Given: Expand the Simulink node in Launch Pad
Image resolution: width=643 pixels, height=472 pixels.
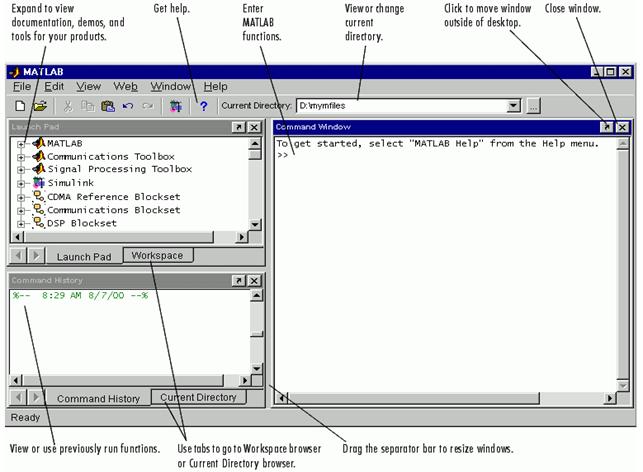Looking at the screenshot, I should [20, 184].
